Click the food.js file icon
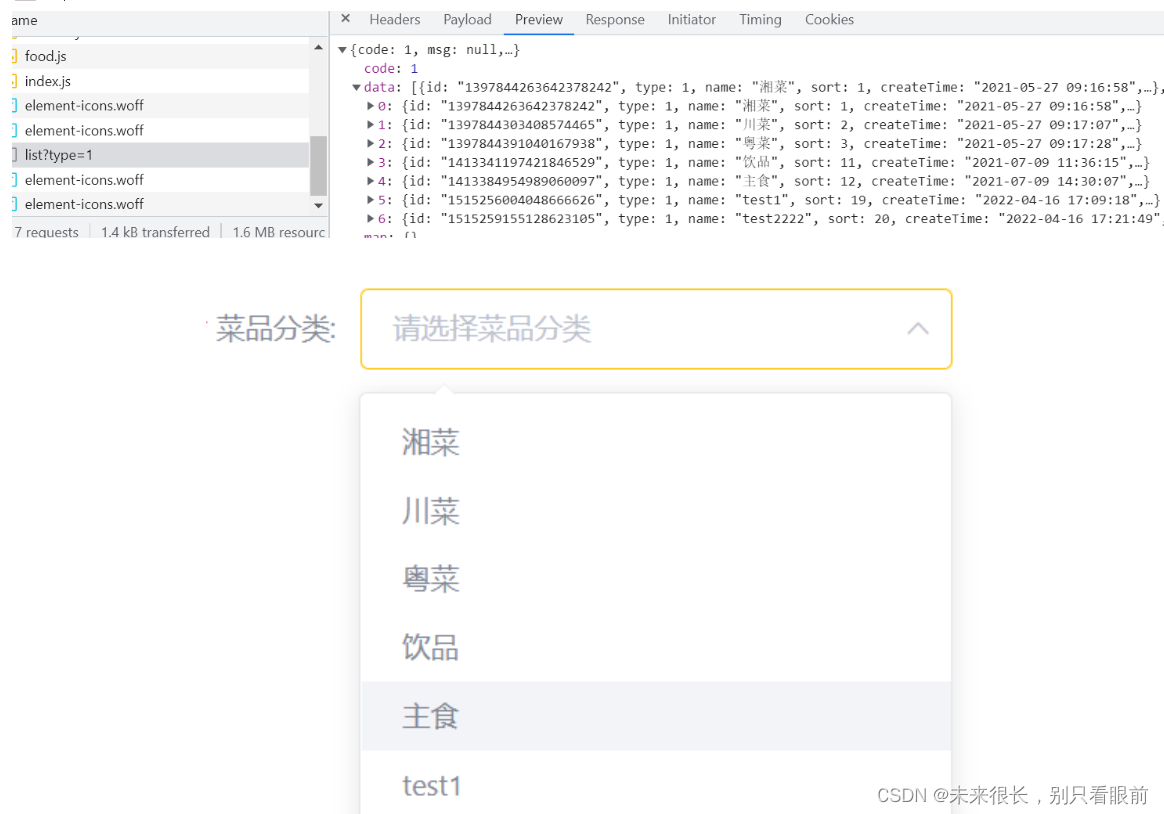Screen dimensions: 1164x814 click(14, 56)
